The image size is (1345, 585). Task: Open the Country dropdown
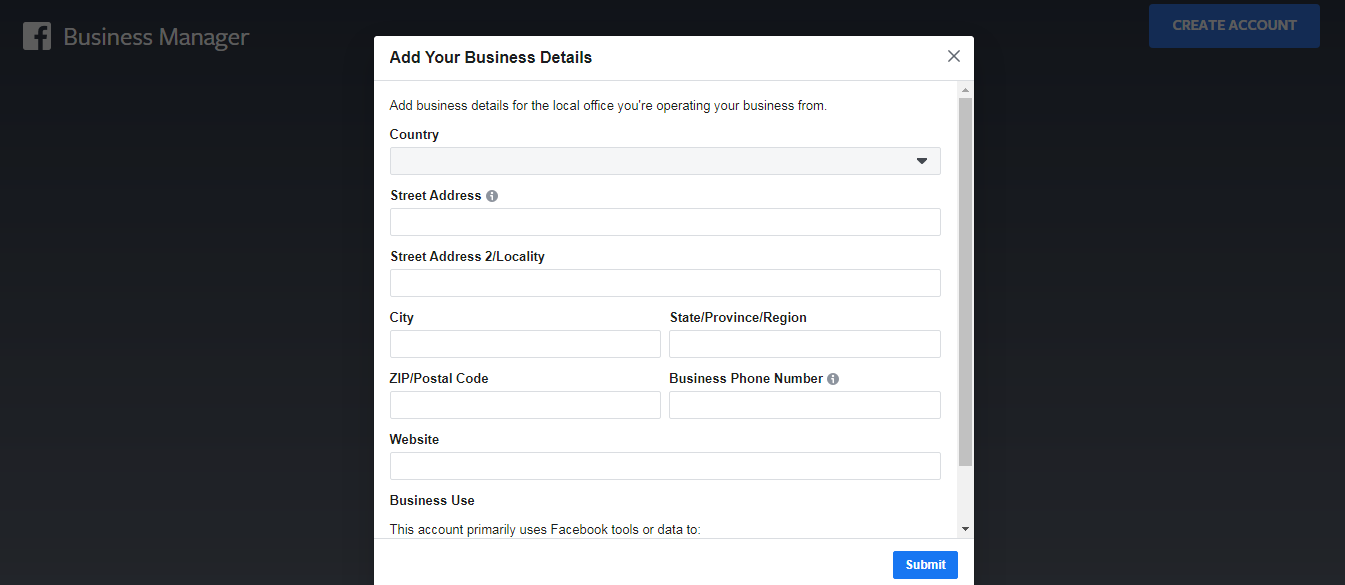tap(665, 161)
